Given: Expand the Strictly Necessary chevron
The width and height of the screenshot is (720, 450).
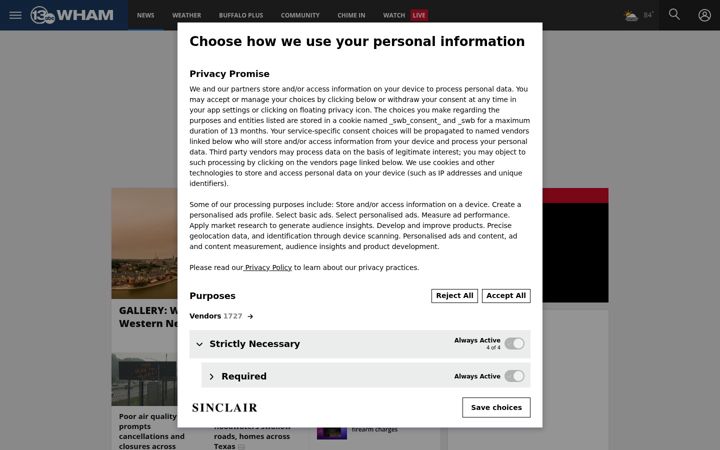Looking at the screenshot, I should (x=199, y=344).
